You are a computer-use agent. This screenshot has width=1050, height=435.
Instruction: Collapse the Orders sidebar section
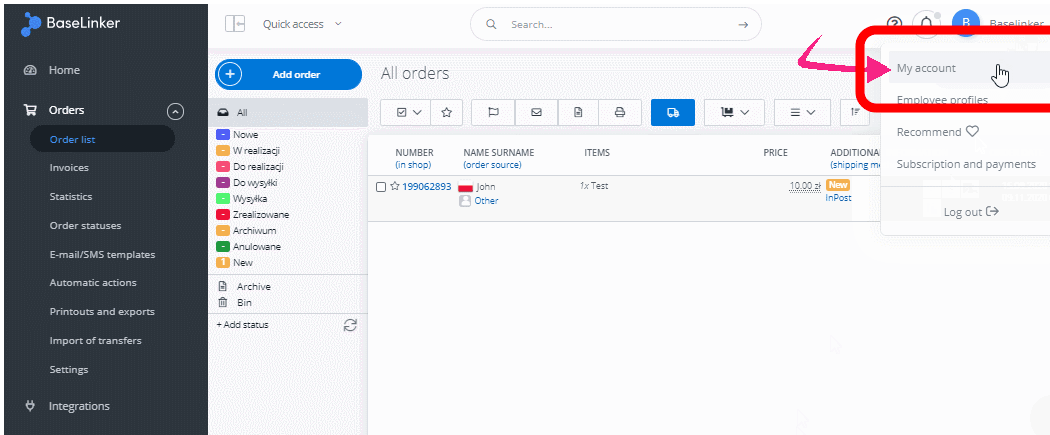(175, 111)
